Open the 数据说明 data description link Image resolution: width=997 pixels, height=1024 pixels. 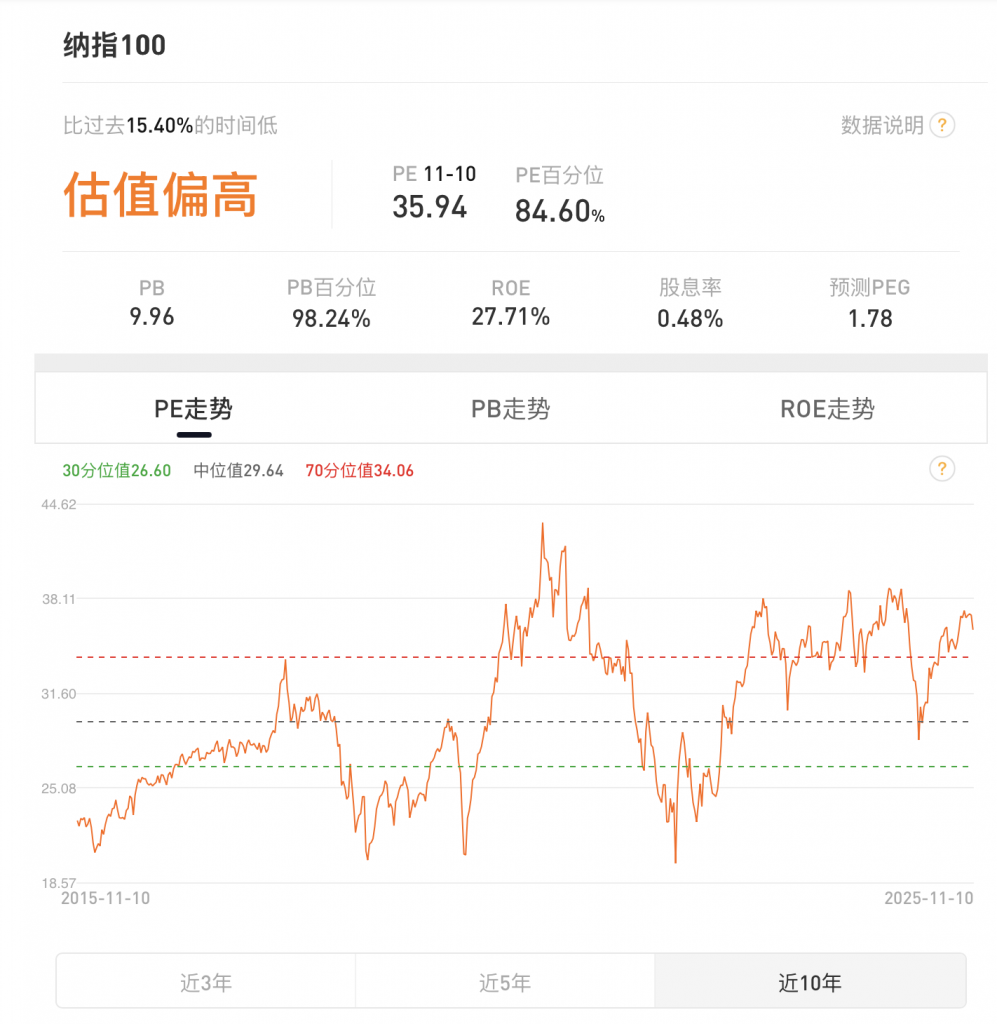882,125
